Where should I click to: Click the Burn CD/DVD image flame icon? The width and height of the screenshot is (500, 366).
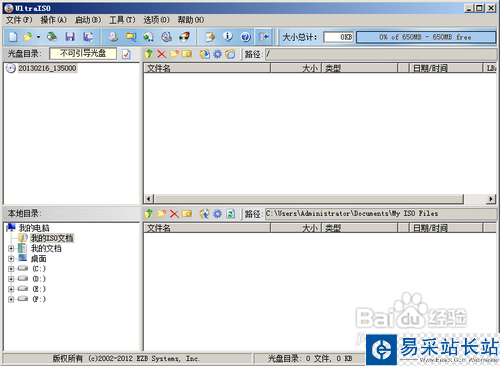pyautogui.click(x=184, y=37)
